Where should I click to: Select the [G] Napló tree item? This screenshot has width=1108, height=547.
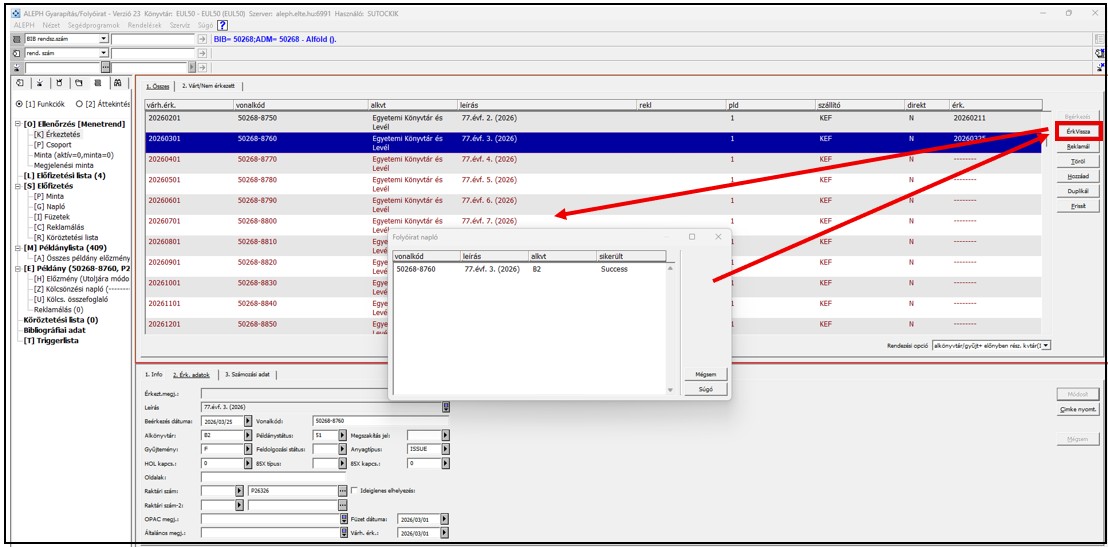47,206
